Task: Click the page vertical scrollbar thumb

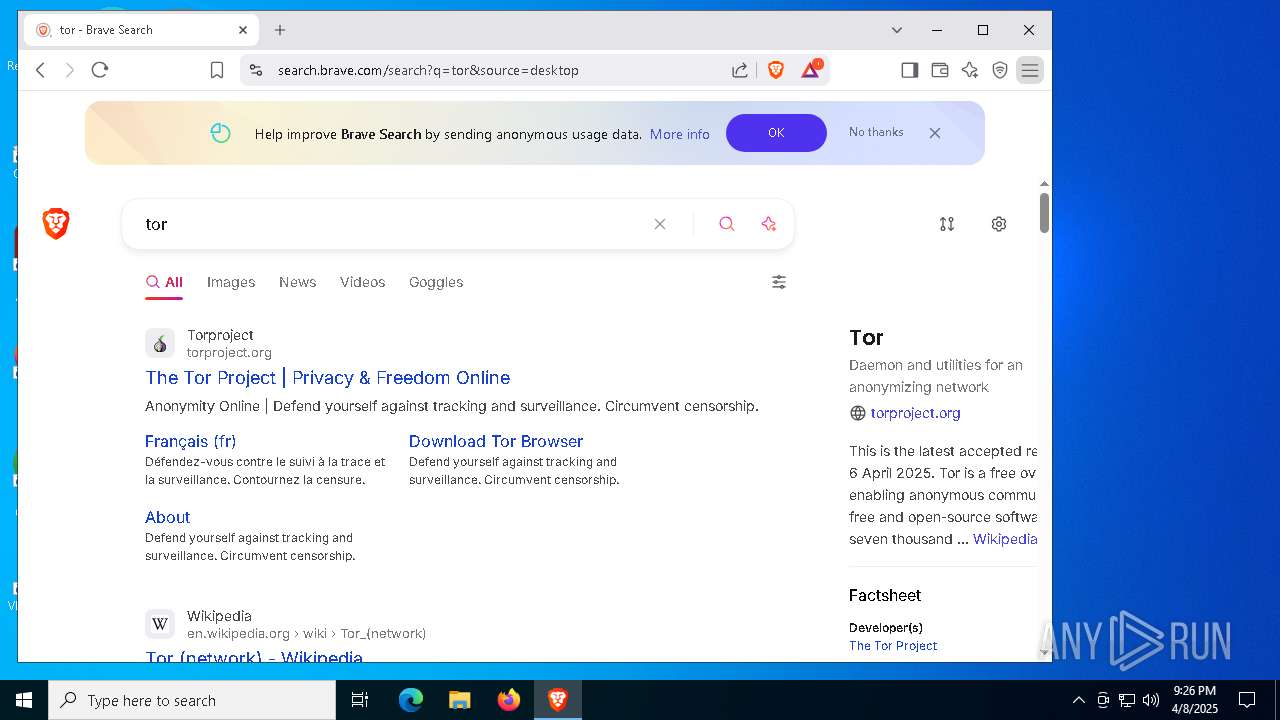Action: [1044, 213]
